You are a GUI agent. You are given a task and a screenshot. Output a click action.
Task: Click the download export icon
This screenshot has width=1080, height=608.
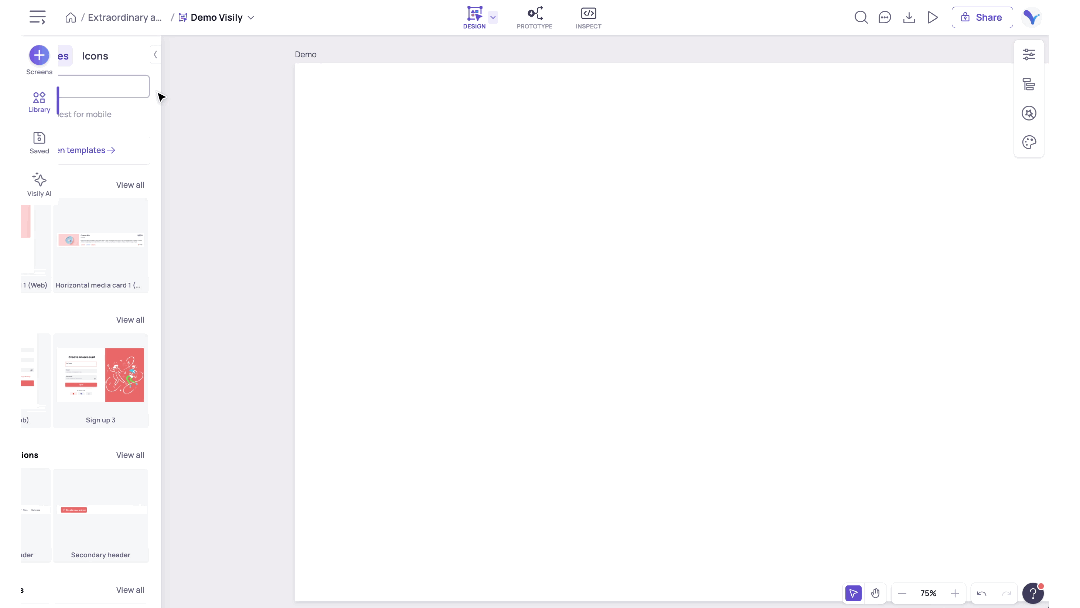tap(909, 17)
